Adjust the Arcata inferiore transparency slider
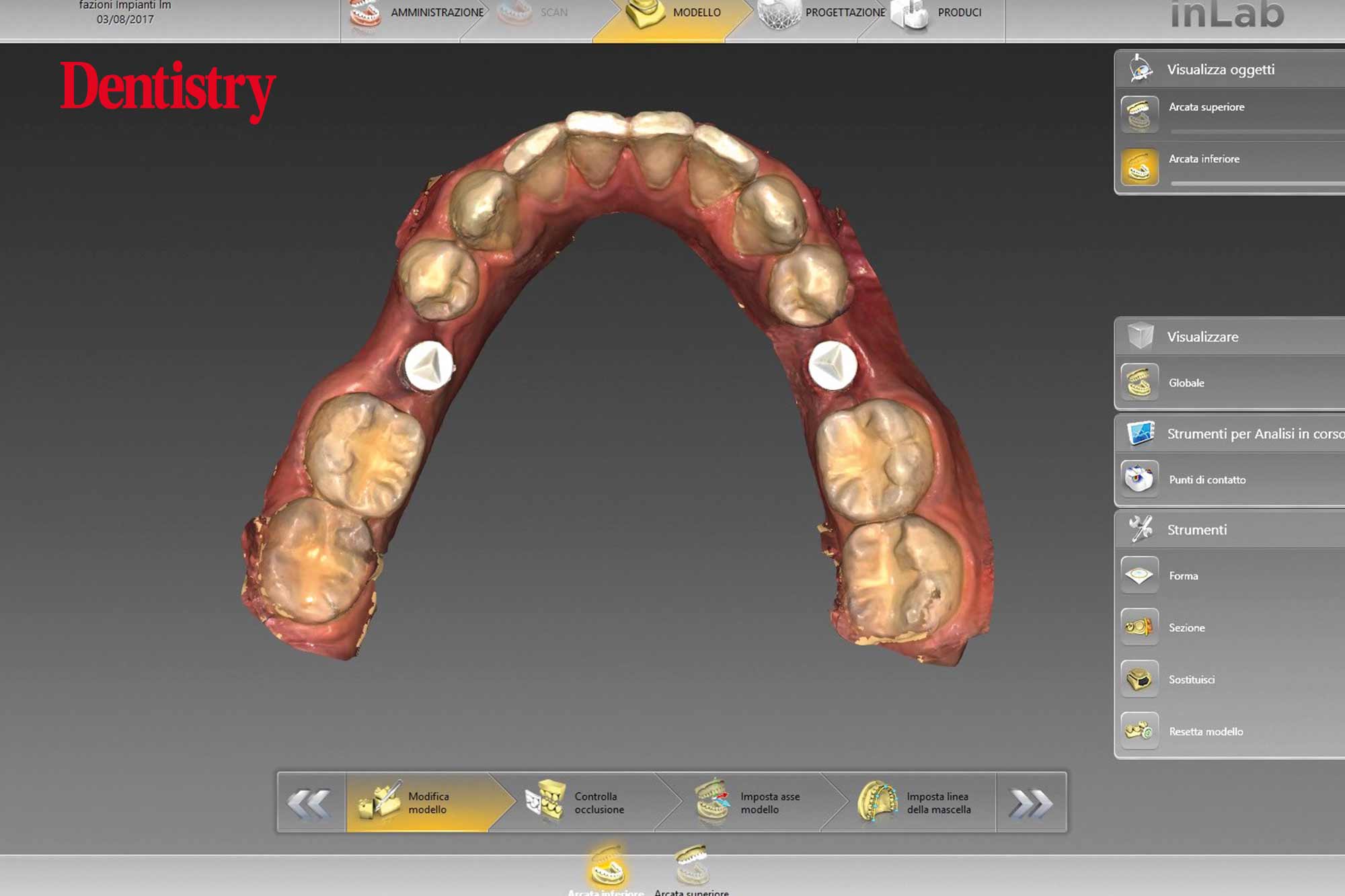The height and width of the screenshot is (896, 1345). (x=1257, y=183)
